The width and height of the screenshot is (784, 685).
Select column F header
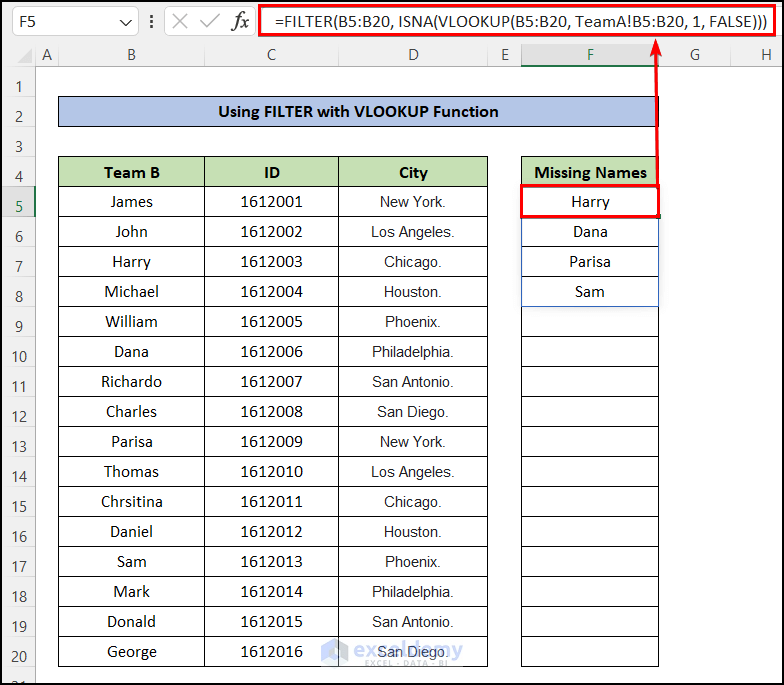click(590, 54)
